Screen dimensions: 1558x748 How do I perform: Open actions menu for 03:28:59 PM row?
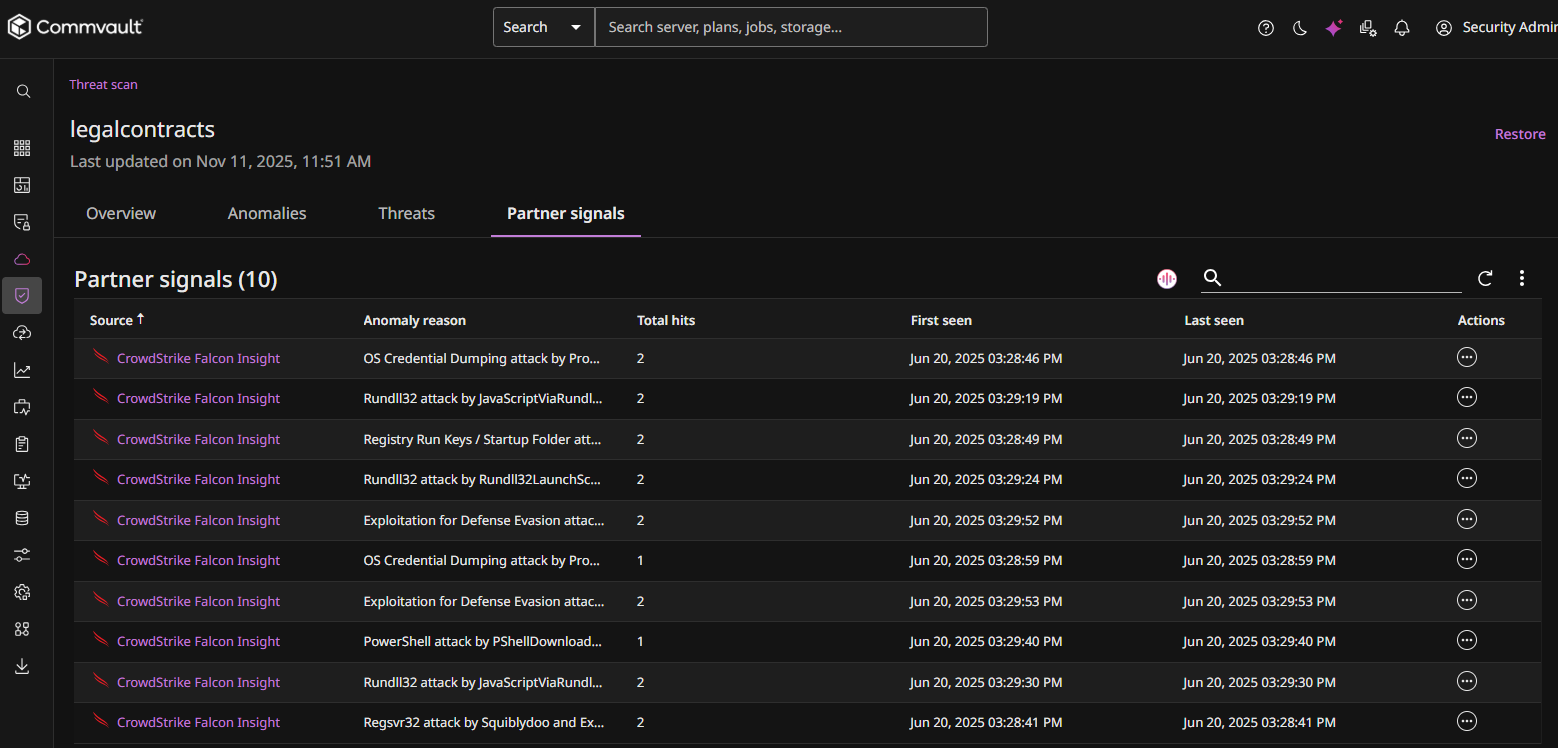1467,559
